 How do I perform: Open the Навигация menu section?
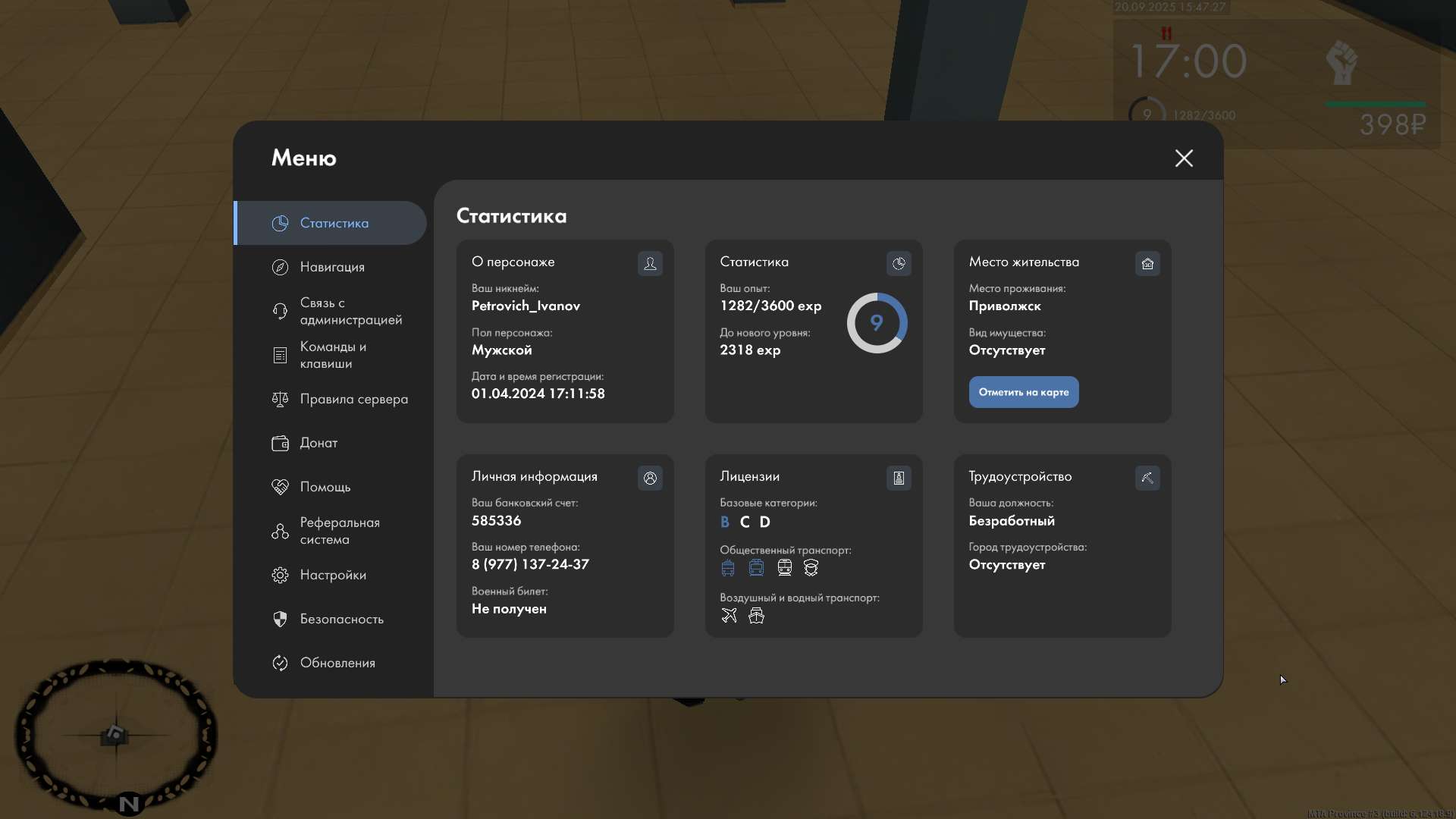click(332, 267)
